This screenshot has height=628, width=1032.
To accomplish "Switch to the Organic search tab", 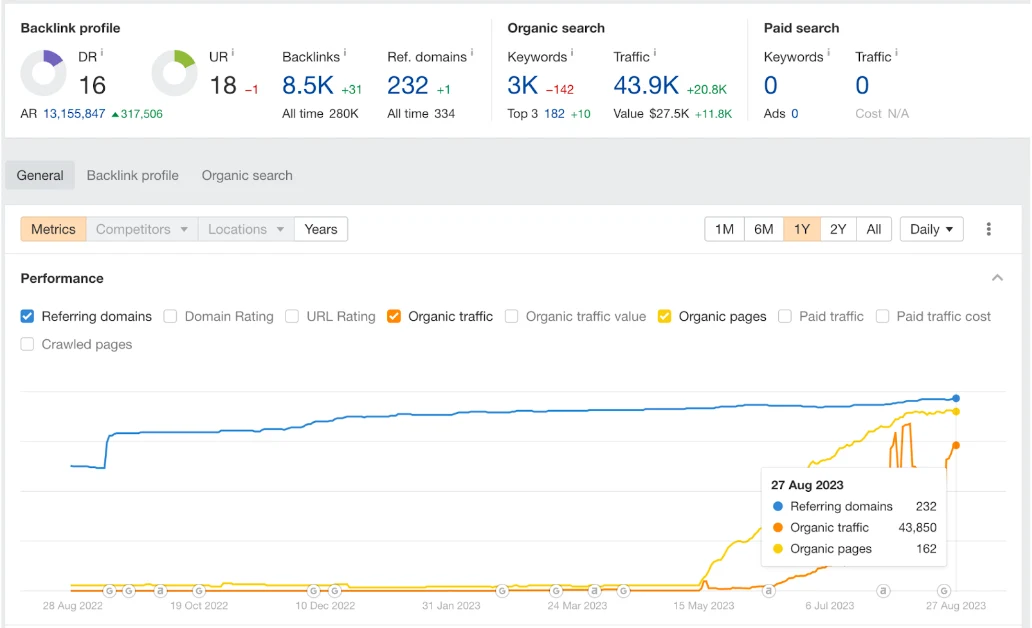I will (246, 175).
